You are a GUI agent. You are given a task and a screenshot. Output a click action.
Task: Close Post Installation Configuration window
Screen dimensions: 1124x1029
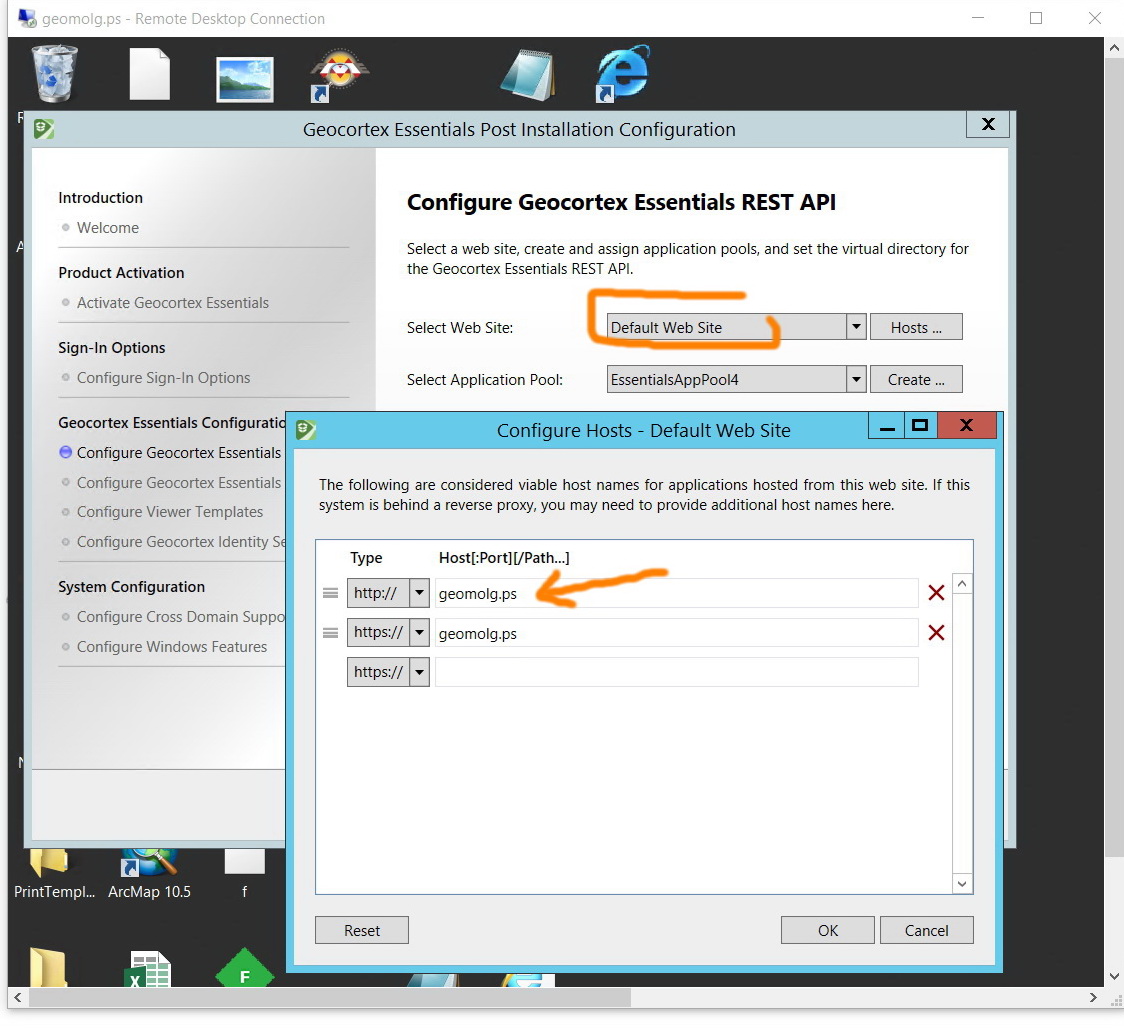pos(988,124)
